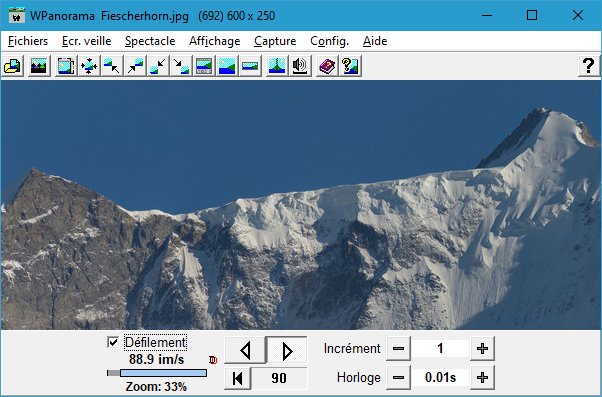Close the WPanorama window
Image resolution: width=602 pixels, height=397 pixels.
tap(578, 15)
